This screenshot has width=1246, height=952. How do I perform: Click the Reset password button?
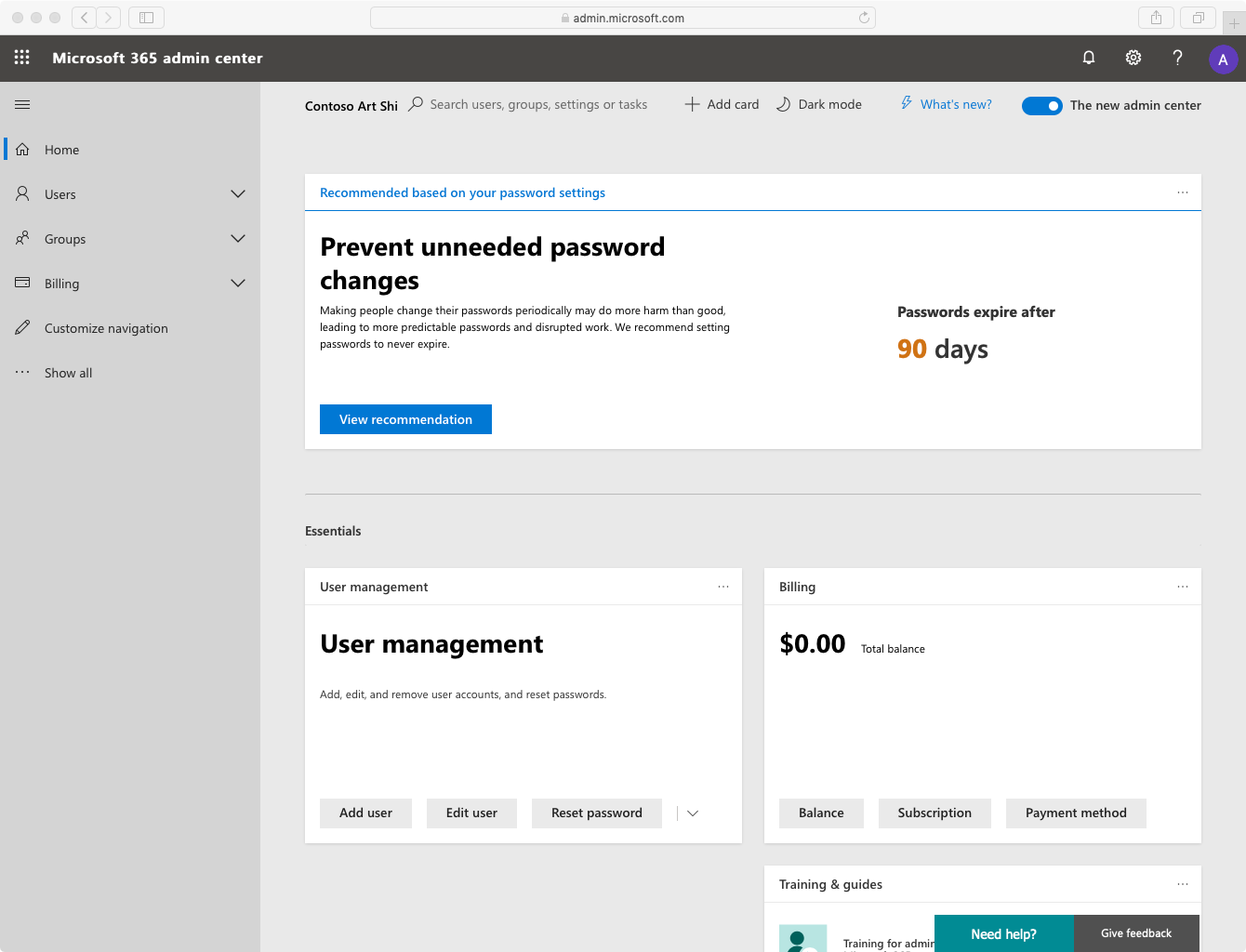[x=597, y=813]
